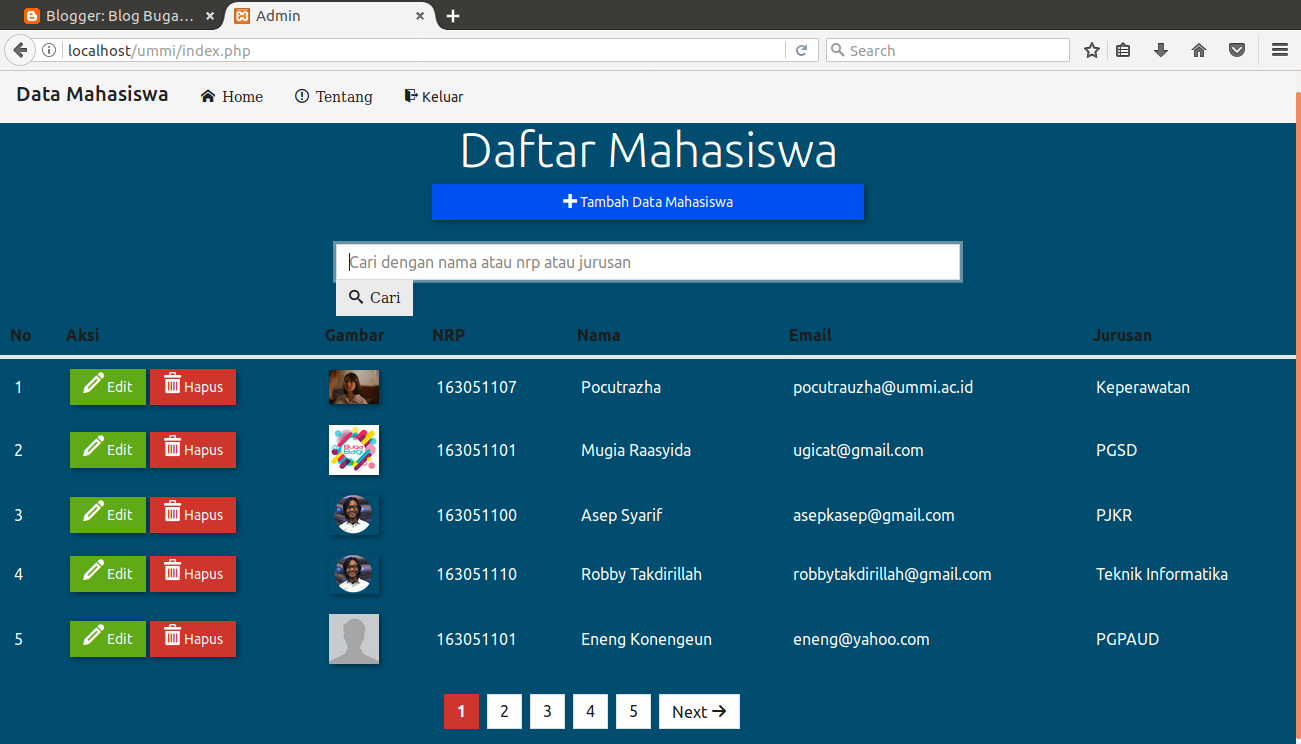Open the Tentang page from the navbar

click(343, 96)
